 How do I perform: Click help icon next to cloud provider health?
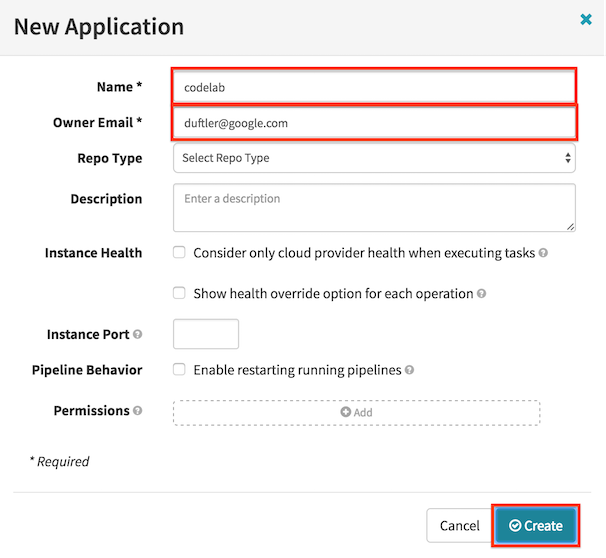[543, 253]
